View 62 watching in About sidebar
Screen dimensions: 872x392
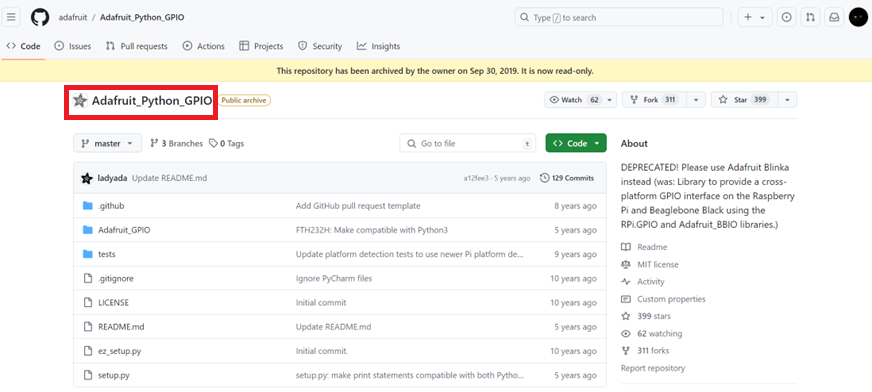tap(652, 334)
